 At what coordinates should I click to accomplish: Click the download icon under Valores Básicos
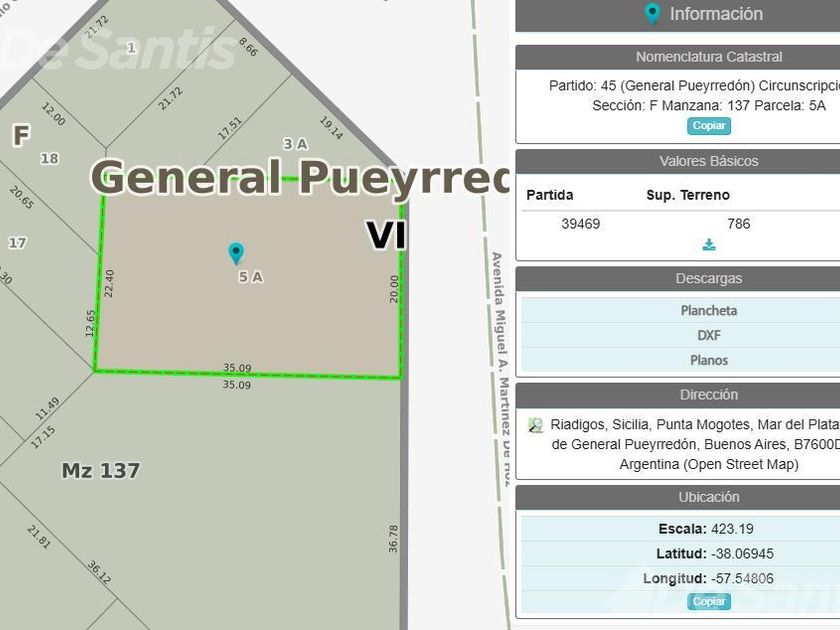[x=709, y=245]
